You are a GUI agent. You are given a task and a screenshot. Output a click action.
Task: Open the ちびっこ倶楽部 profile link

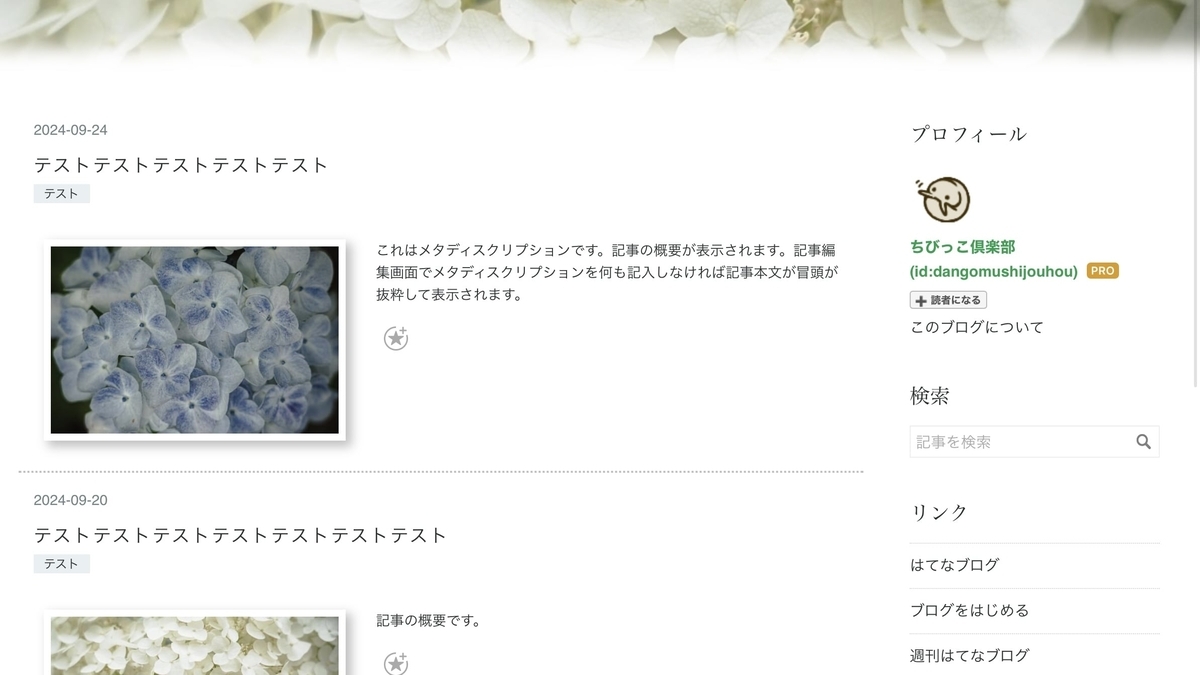point(963,246)
